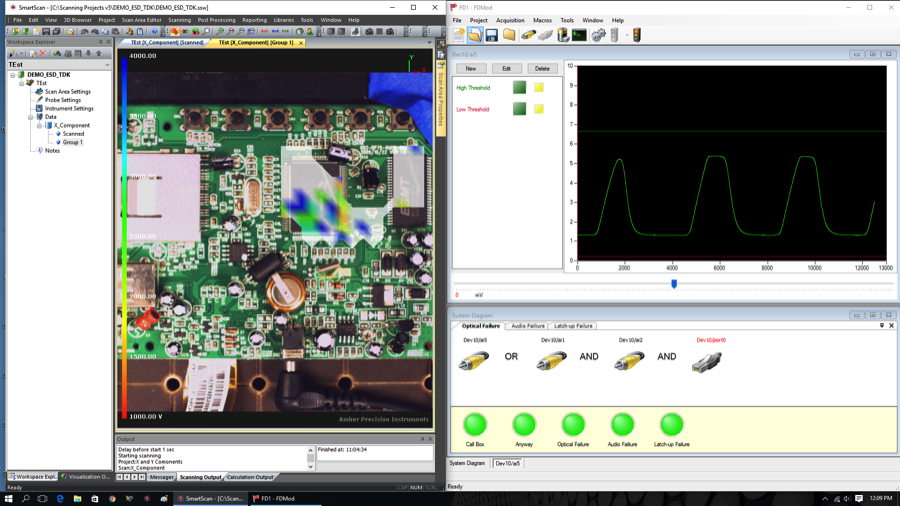The height and width of the screenshot is (507, 900).
Task: Click the red X delete icon in Workspace Explorer
Action: [x=42, y=53]
